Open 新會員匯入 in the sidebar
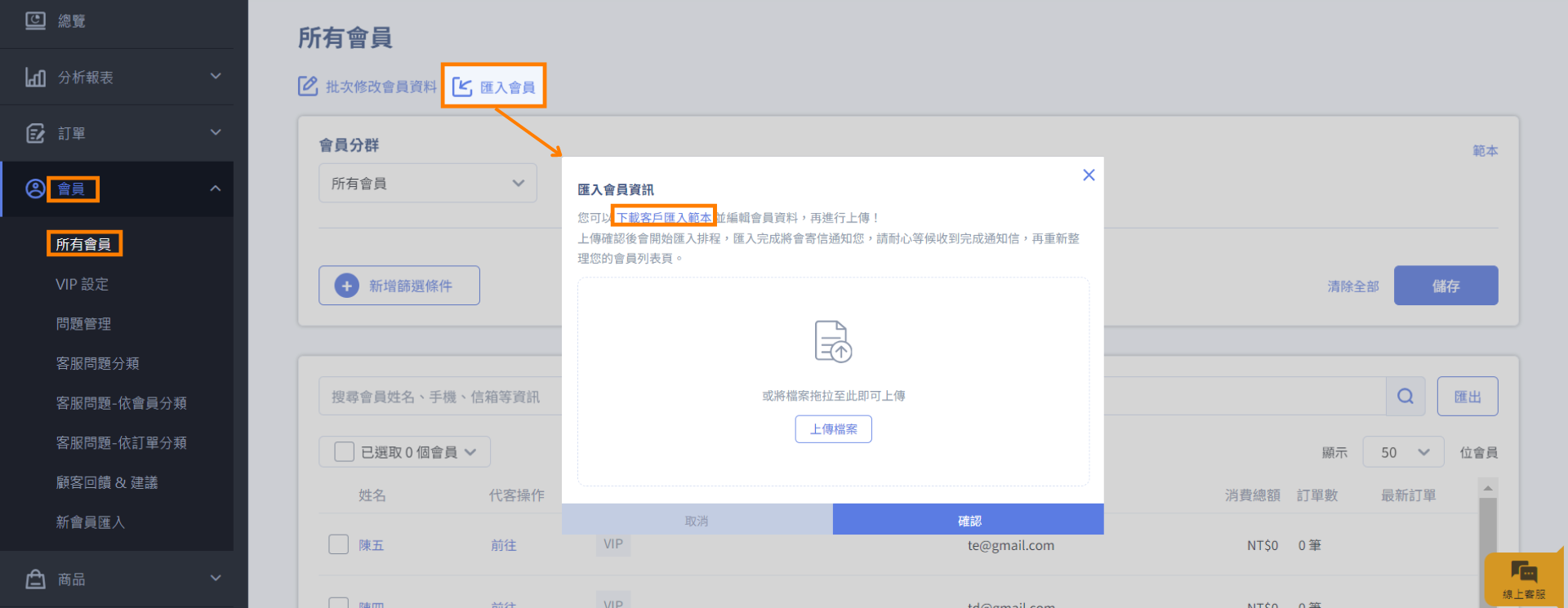Image resolution: width=1568 pixels, height=608 pixels. (90, 522)
